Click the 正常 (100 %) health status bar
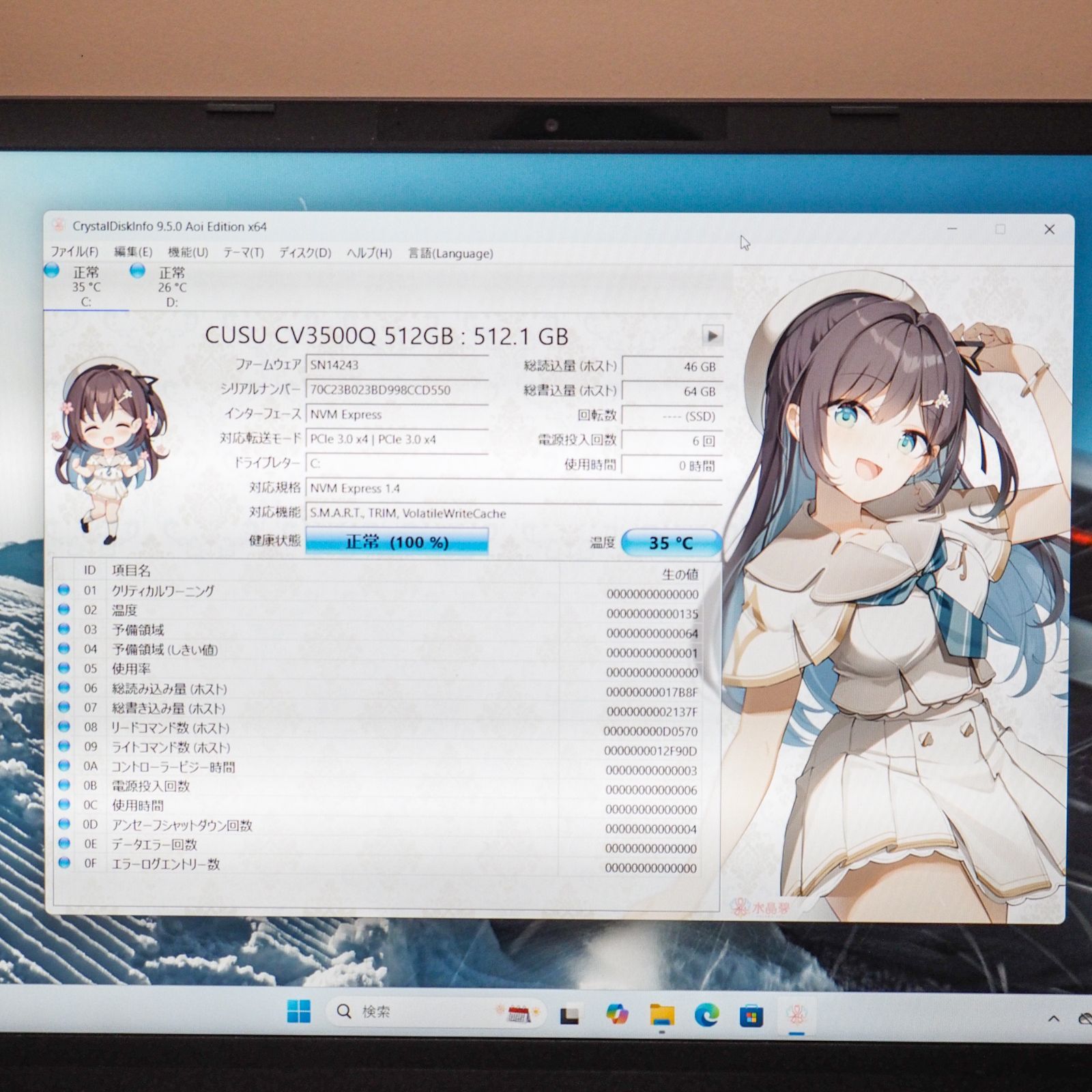The image size is (1092, 1092). [397, 542]
